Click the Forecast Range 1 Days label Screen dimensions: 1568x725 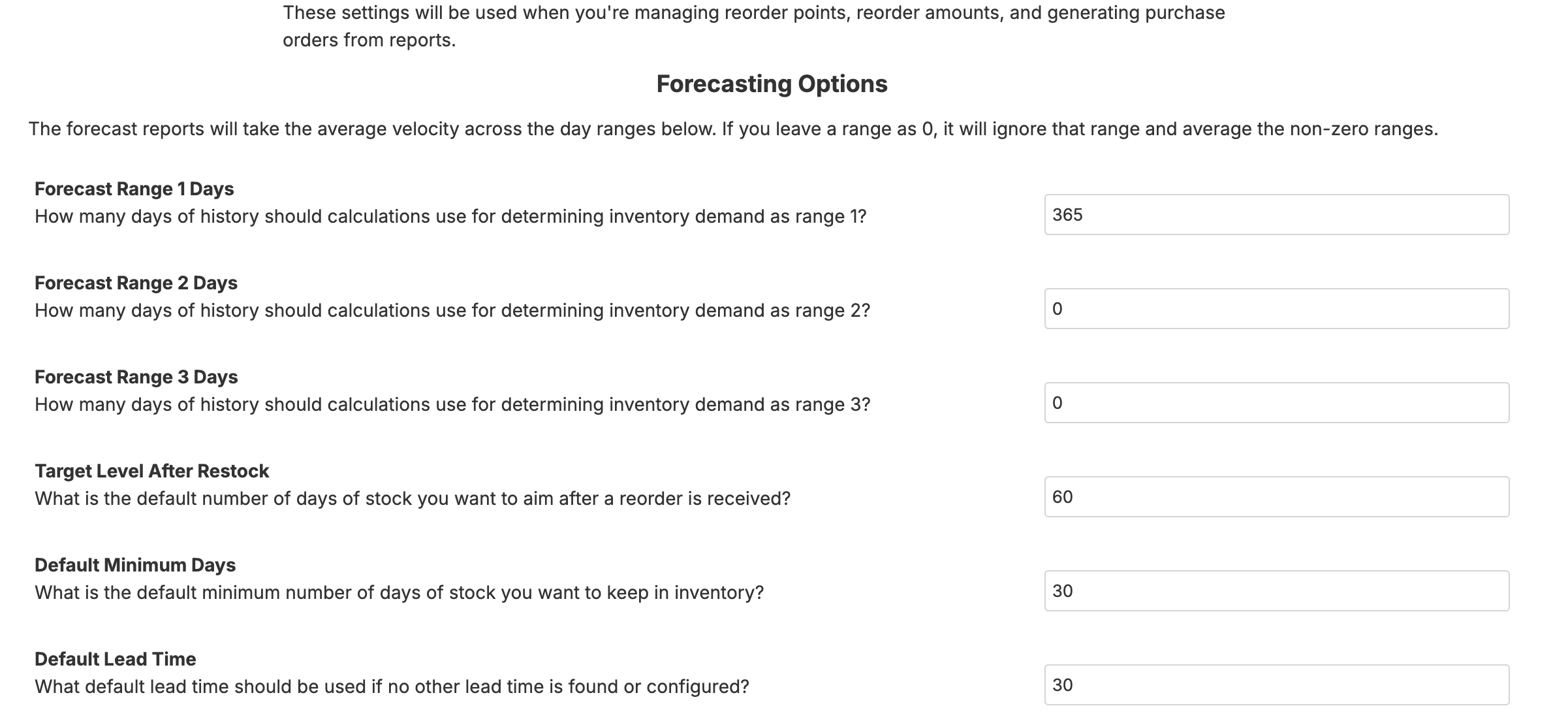(136, 189)
